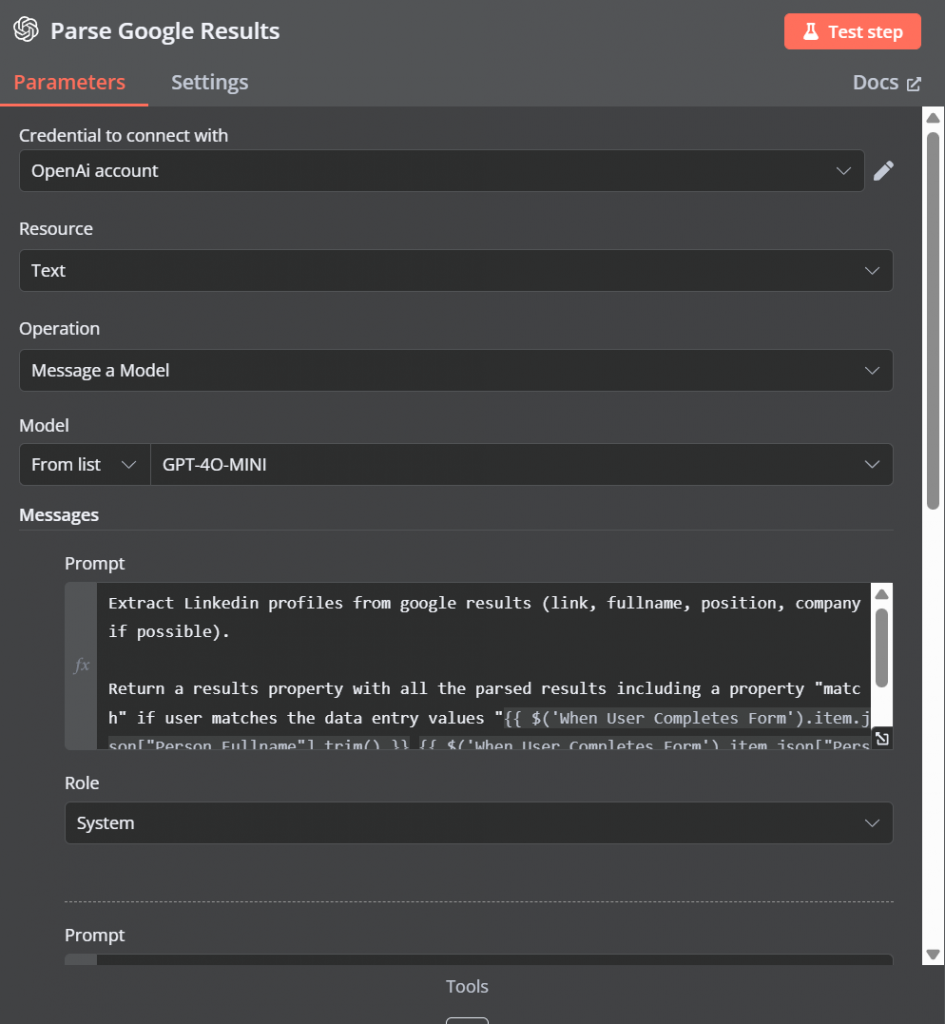Viewport: 945px width, 1024px height.
Task: Open the Resource dropdown showing Text
Action: 456,270
